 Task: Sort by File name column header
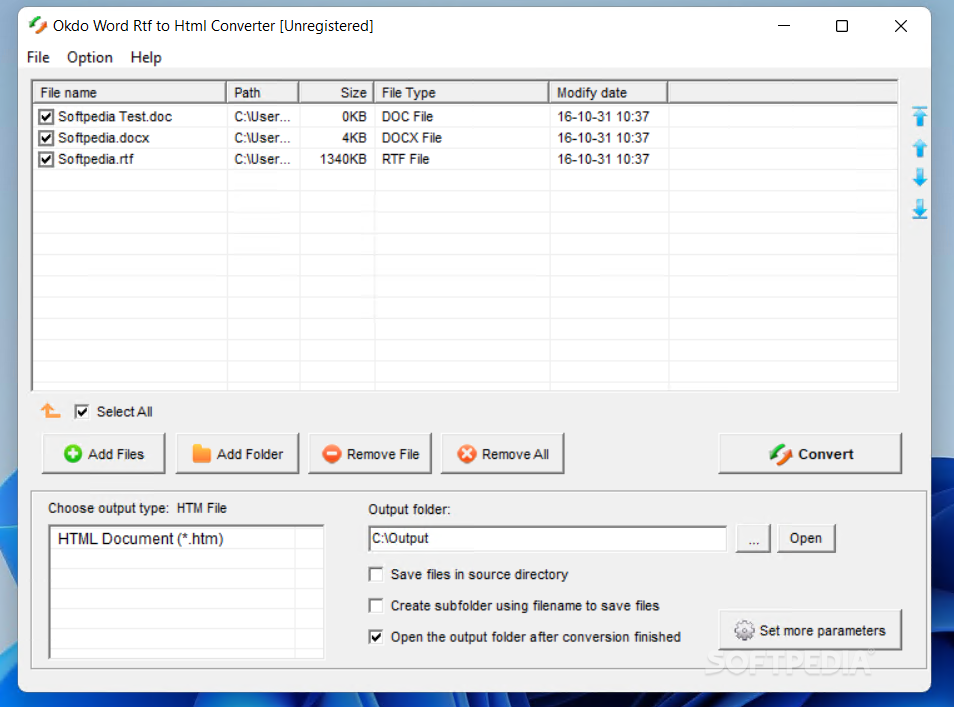pos(129,92)
